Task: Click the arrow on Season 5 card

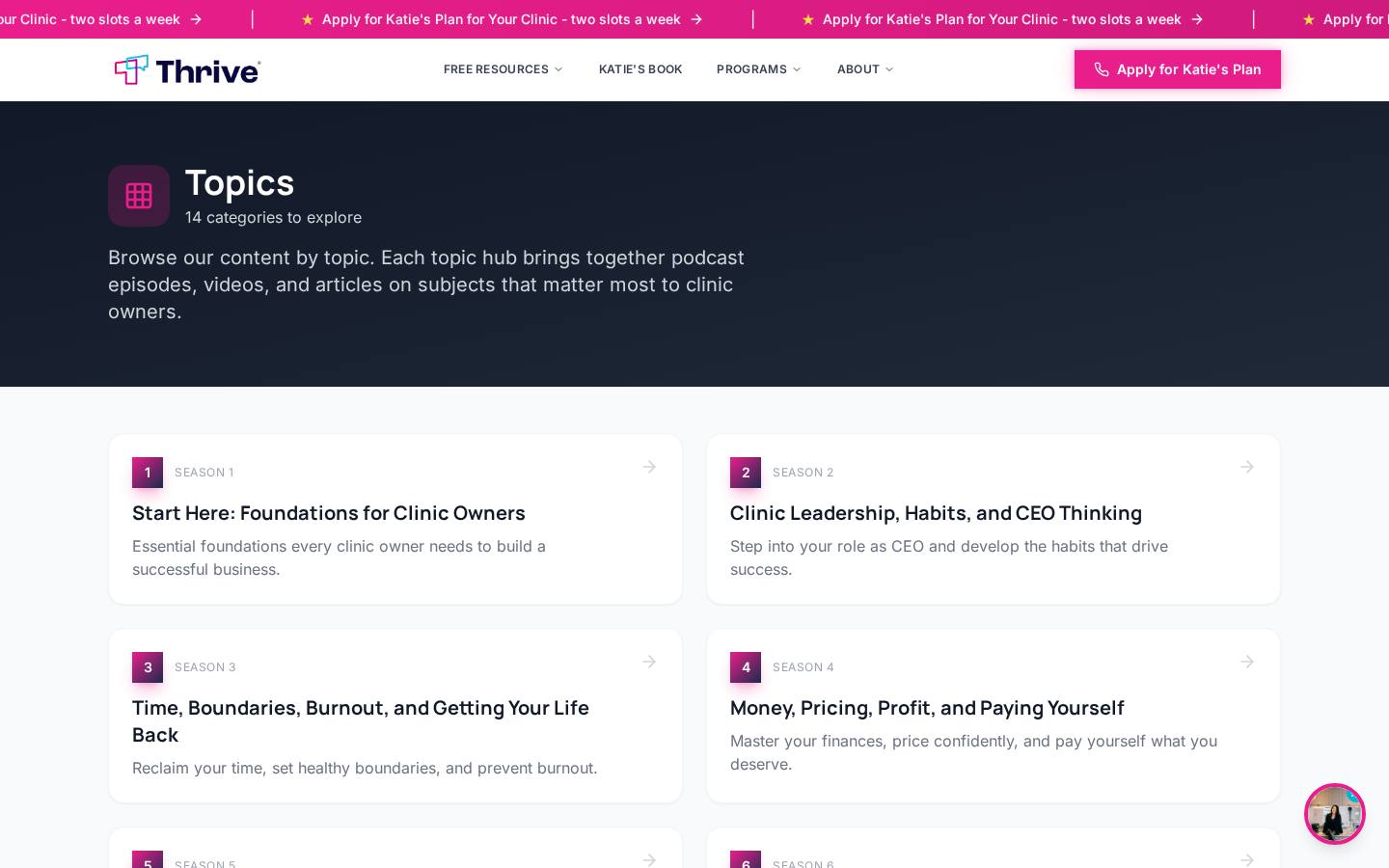Action: (x=649, y=859)
